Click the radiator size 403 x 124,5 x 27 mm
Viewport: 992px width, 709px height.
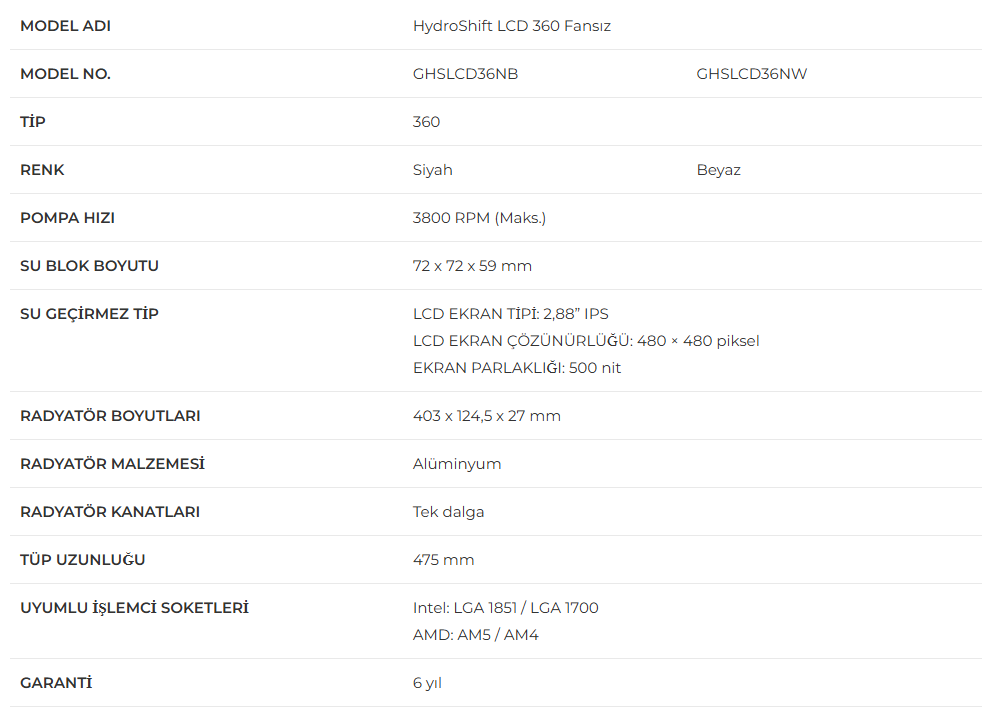(486, 416)
